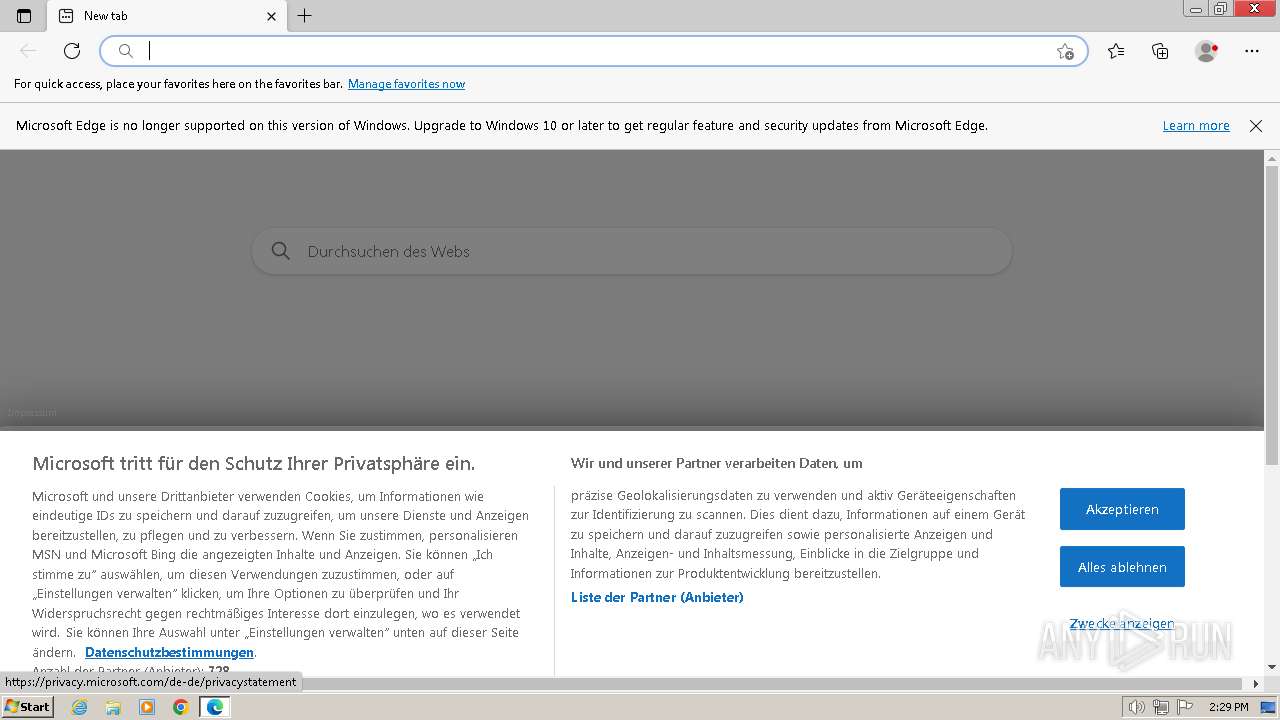The width and height of the screenshot is (1280, 720).
Task: Open the Windows Start button
Action: (27, 707)
